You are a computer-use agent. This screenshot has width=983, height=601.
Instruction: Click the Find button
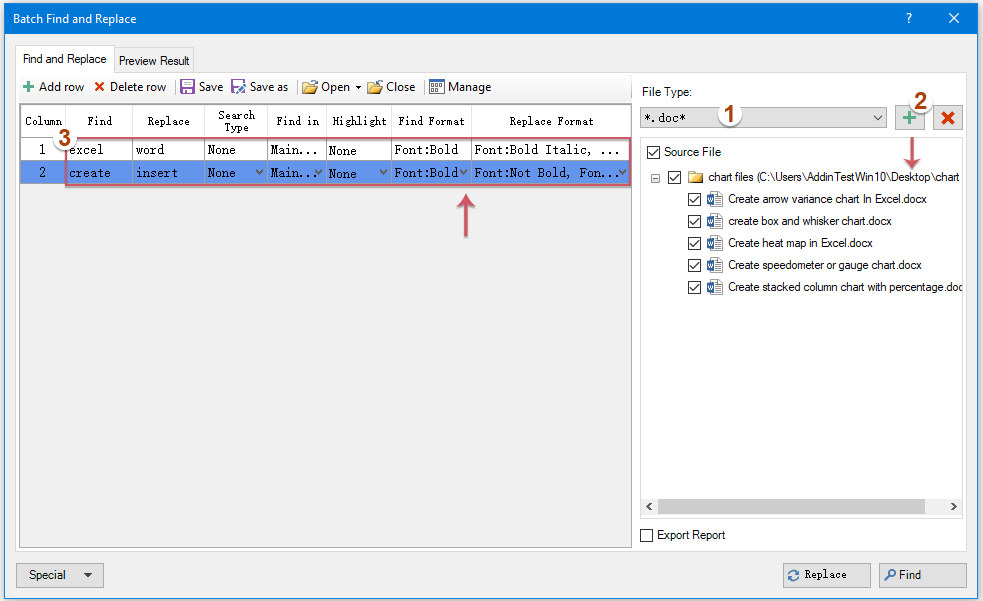tap(921, 574)
